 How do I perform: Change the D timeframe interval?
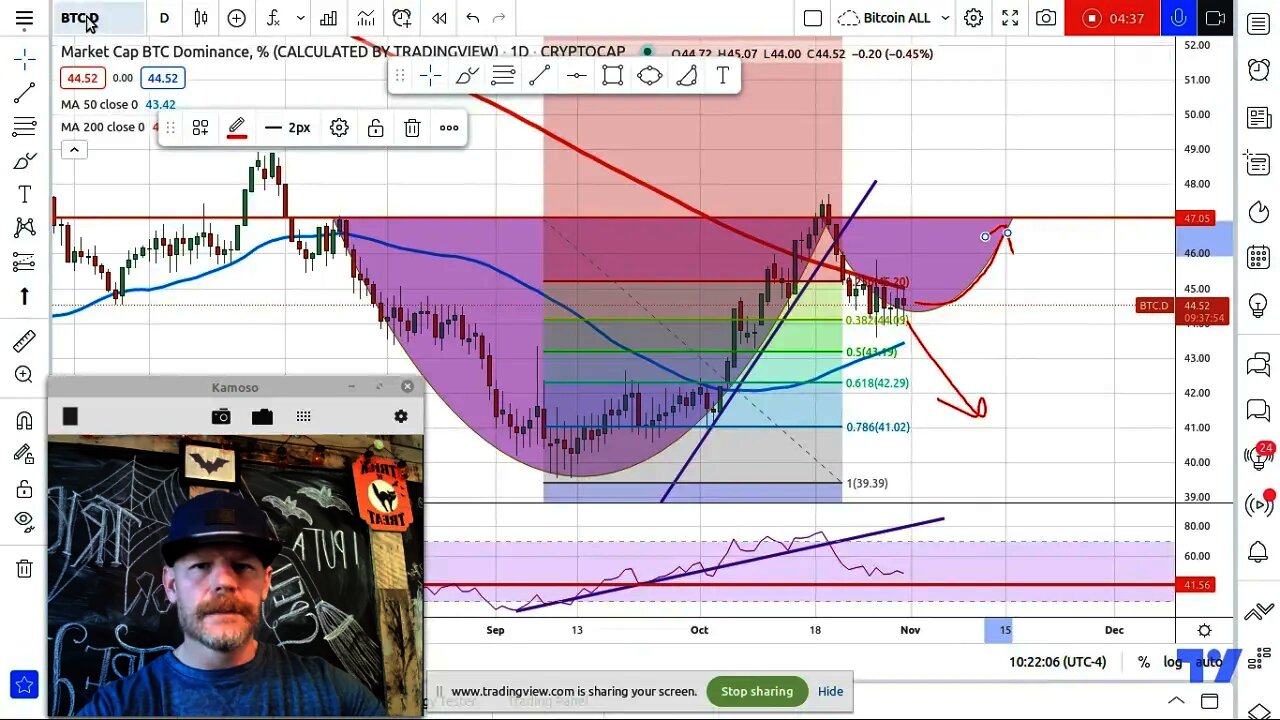pos(164,18)
